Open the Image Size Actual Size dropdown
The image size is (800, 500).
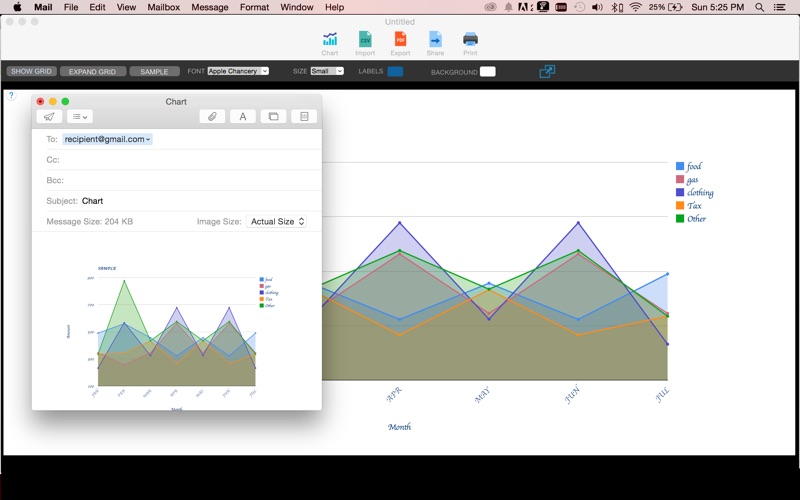click(x=277, y=221)
